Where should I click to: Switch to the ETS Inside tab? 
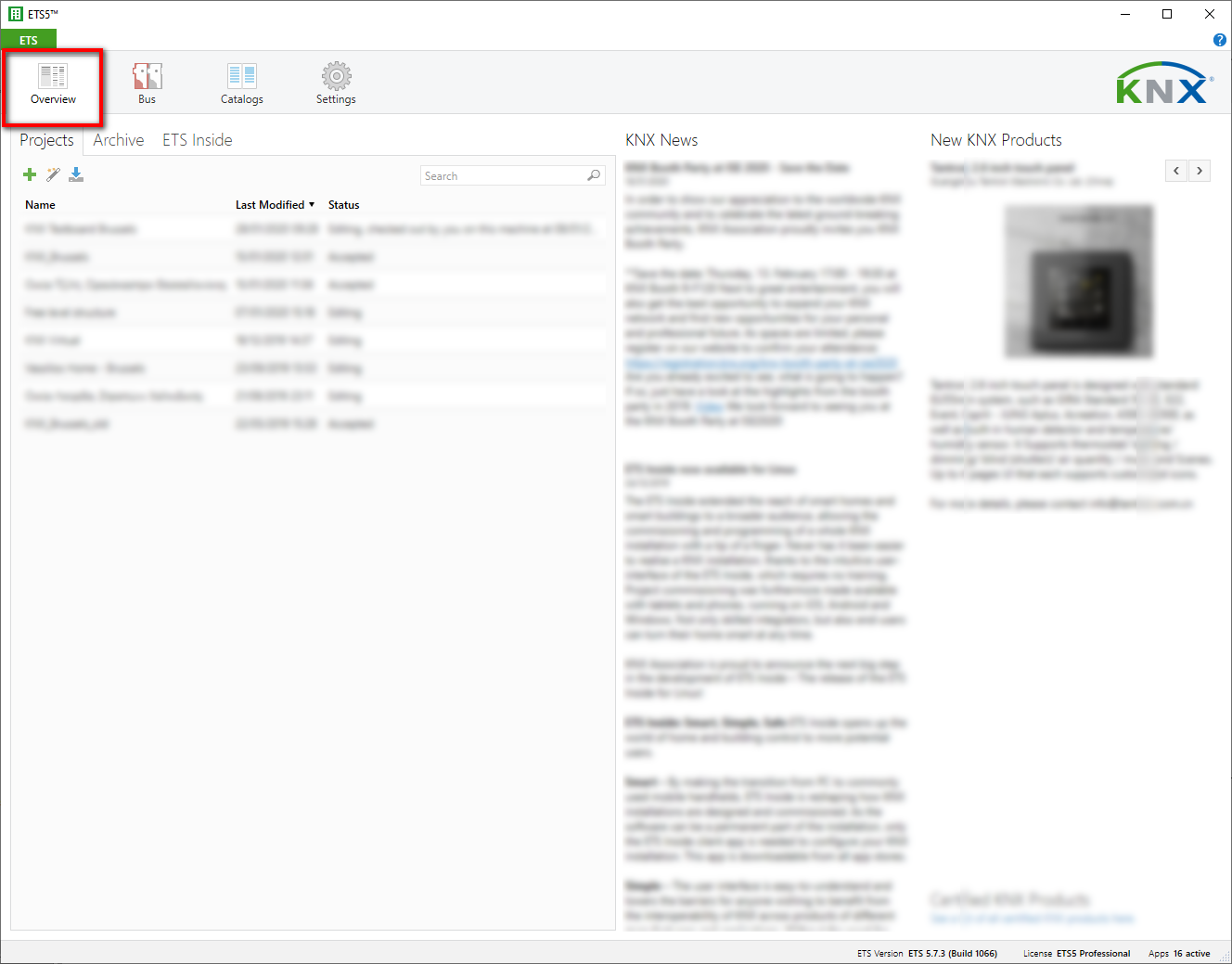(198, 140)
